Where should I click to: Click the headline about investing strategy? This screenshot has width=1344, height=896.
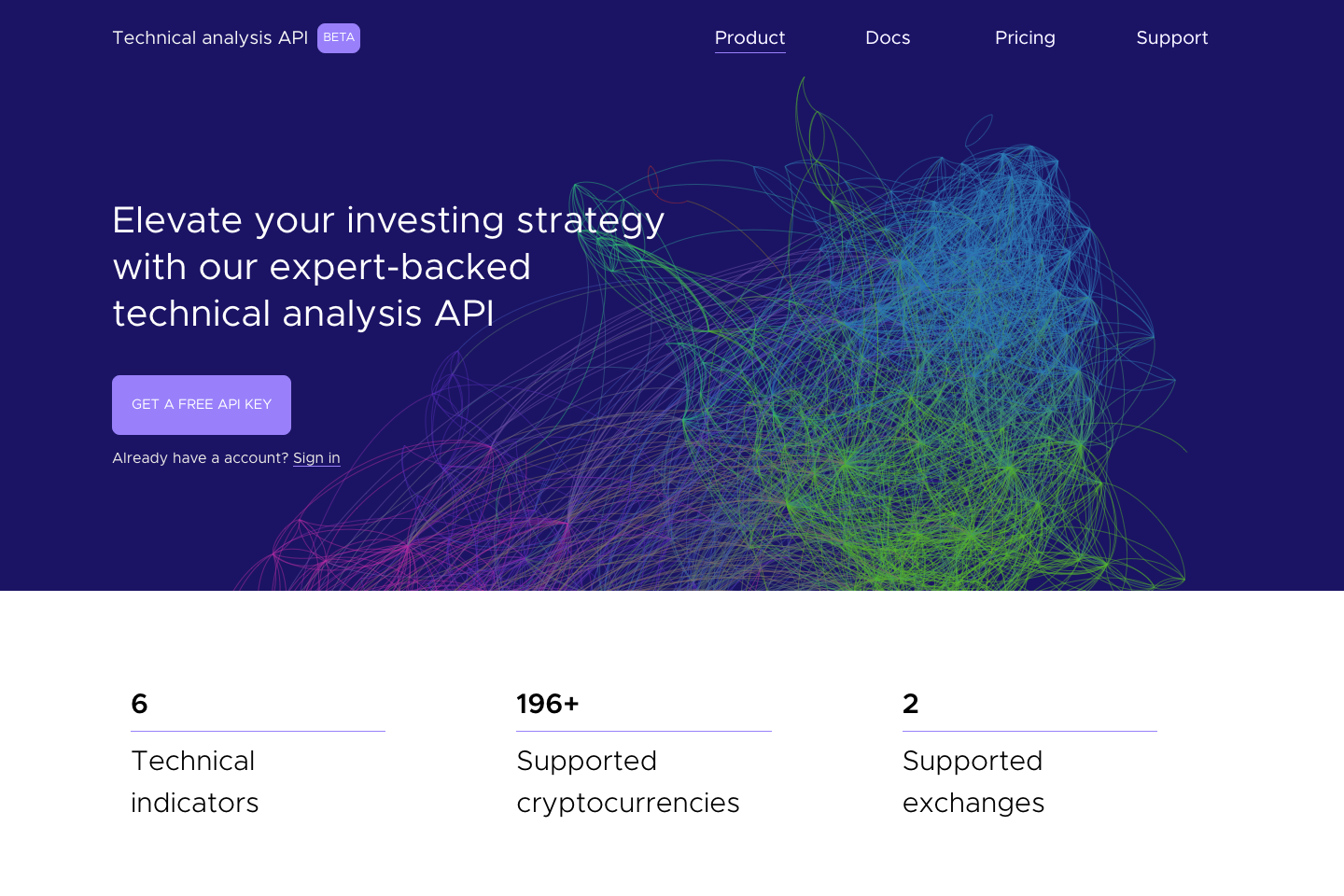pos(388,267)
